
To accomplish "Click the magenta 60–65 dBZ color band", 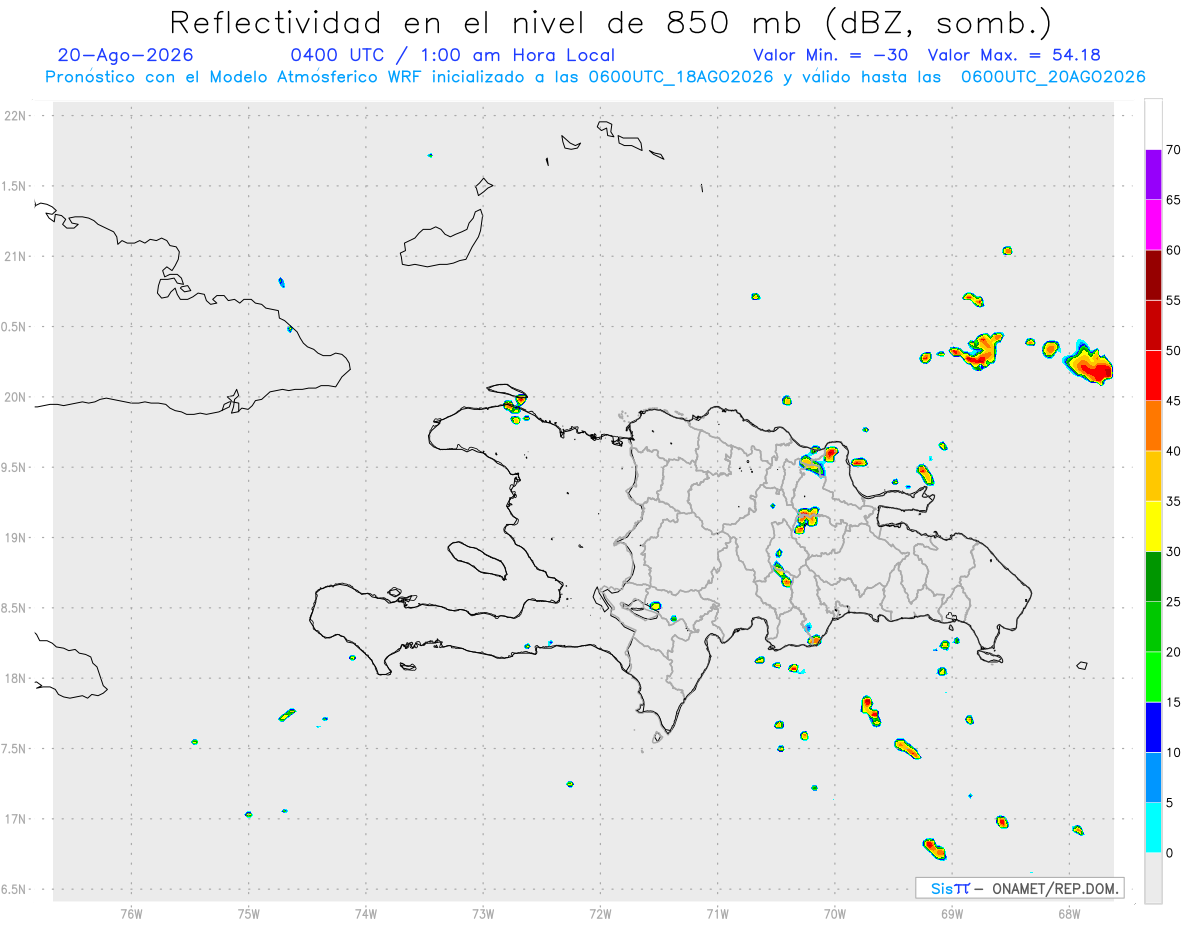I will pyautogui.click(x=1153, y=224).
